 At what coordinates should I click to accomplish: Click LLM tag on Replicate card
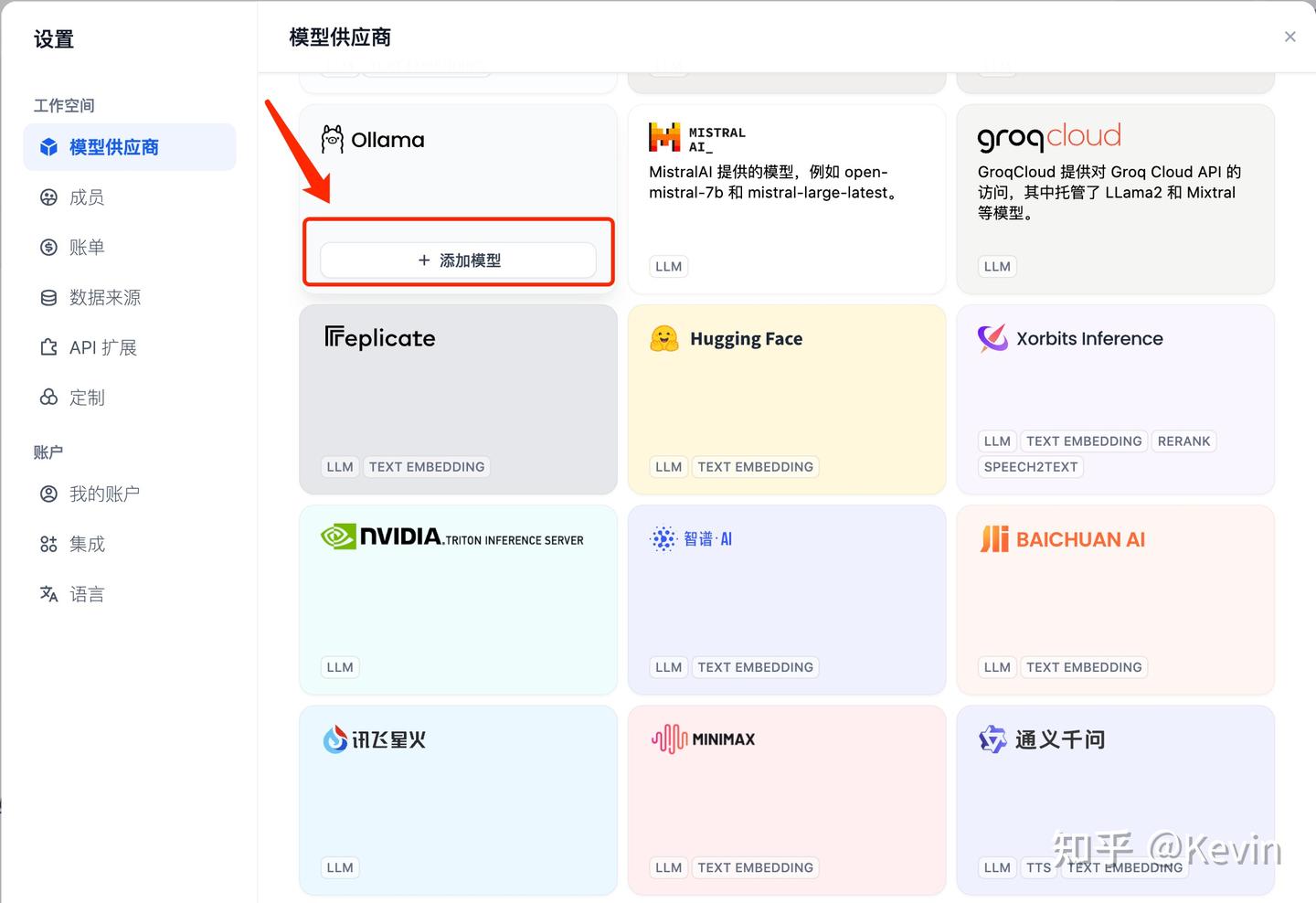tap(340, 467)
